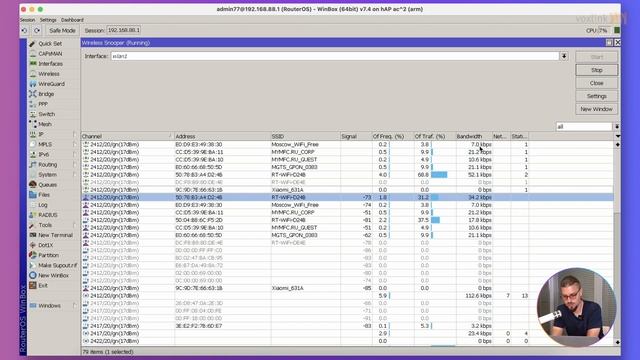
Task: Click the Redo arrow in toolbar
Action: [37, 31]
